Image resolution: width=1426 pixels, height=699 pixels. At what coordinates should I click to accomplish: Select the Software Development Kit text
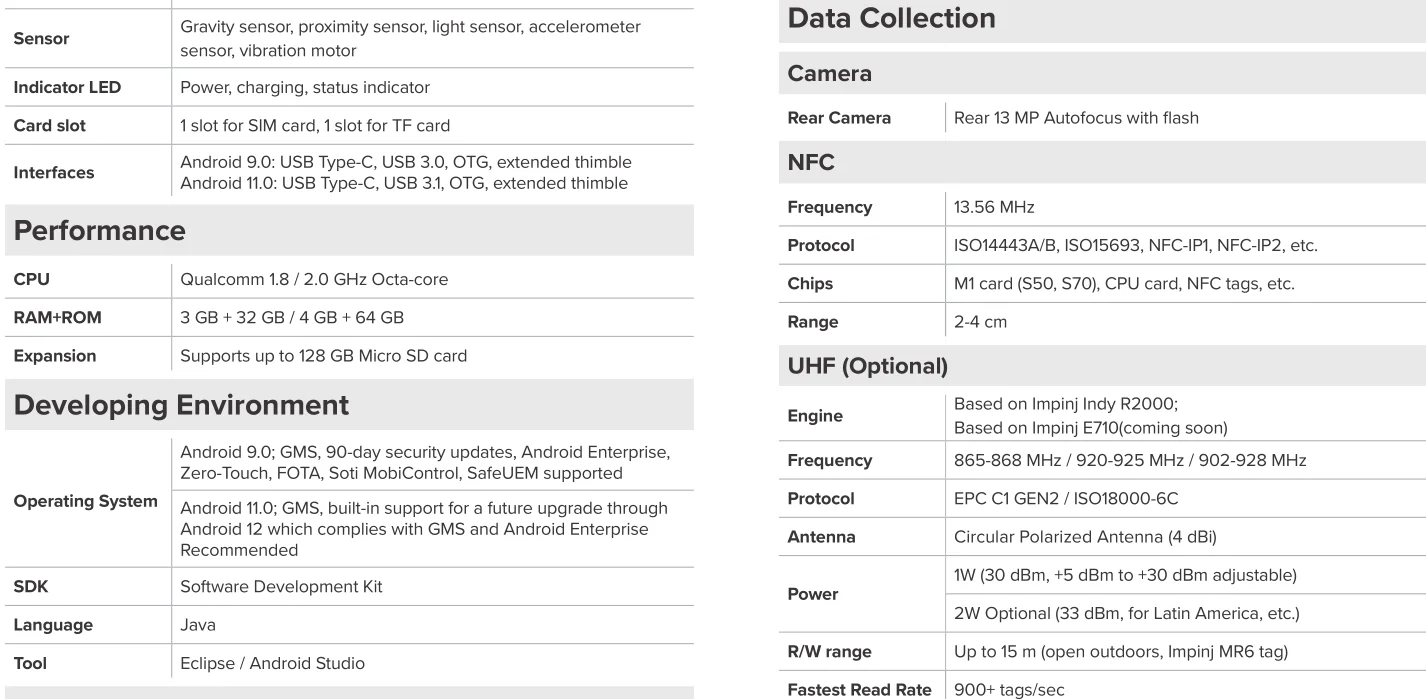click(x=281, y=587)
